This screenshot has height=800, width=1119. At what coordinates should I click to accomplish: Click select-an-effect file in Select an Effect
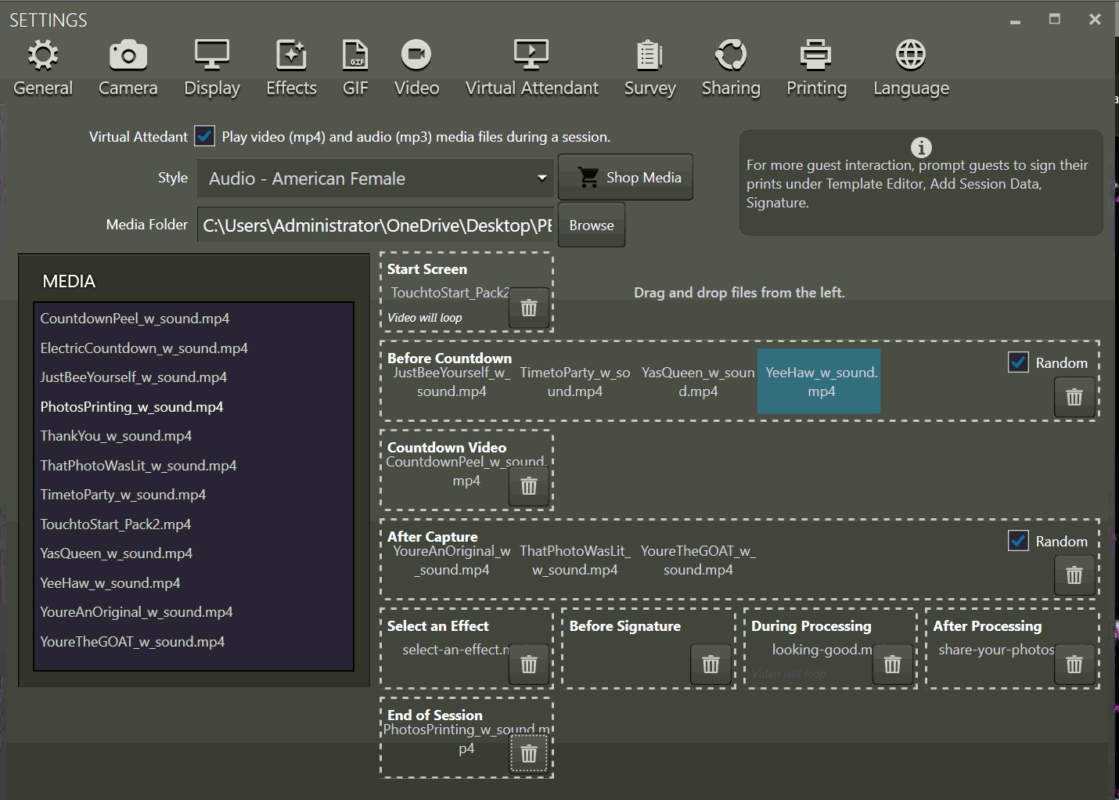pyautogui.click(x=455, y=649)
